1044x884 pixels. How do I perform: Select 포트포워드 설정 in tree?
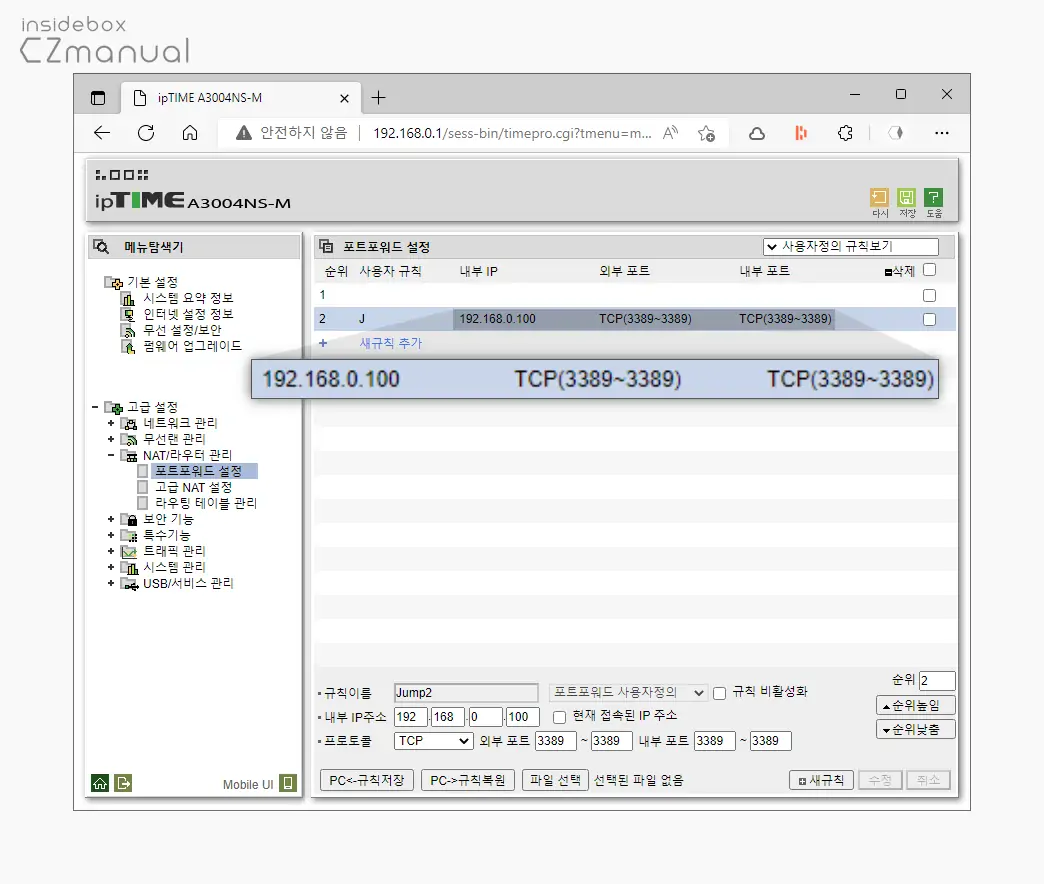click(x=198, y=471)
